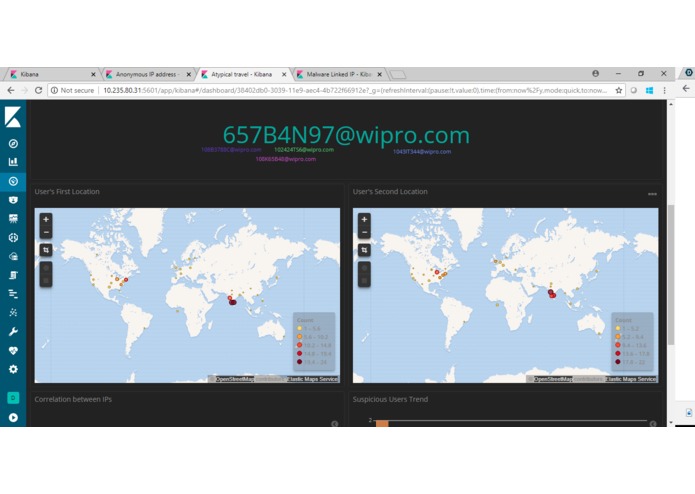Open Dev Tools via the wrench icon
This screenshot has width=695, height=494.
pyautogui.click(x=13, y=331)
